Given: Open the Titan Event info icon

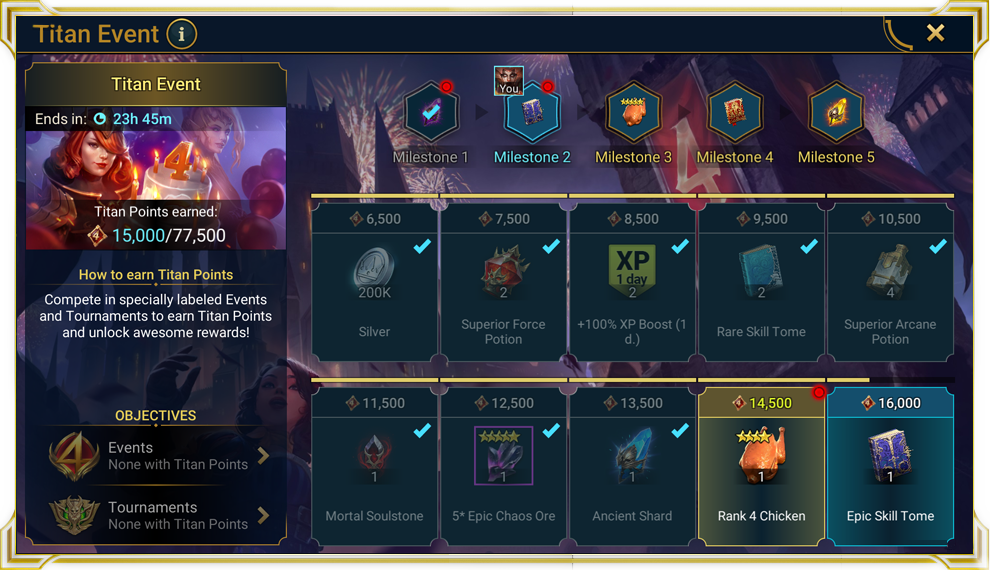Looking at the screenshot, I should tap(182, 34).
